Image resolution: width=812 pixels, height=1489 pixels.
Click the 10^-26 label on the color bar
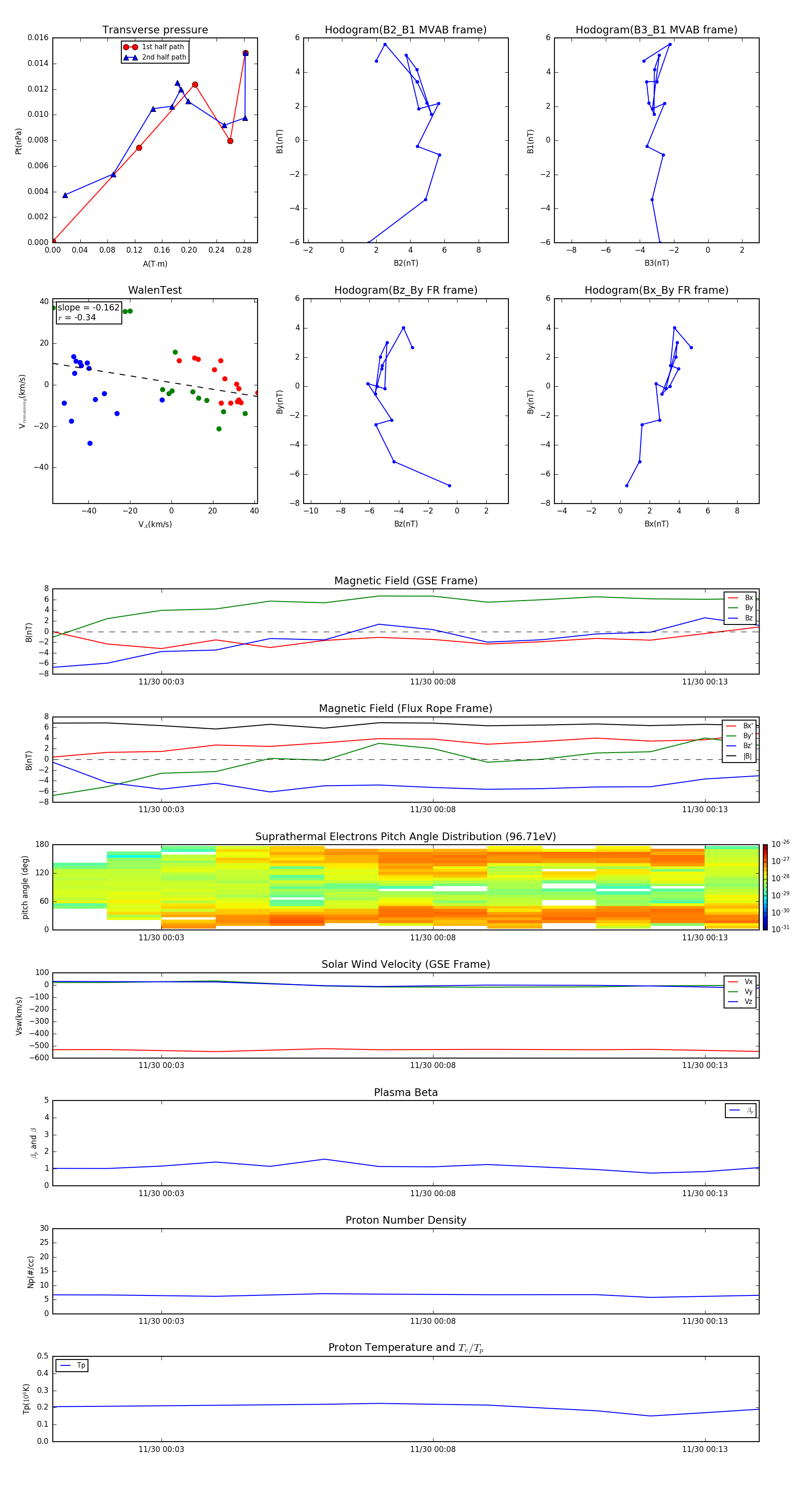(x=780, y=844)
